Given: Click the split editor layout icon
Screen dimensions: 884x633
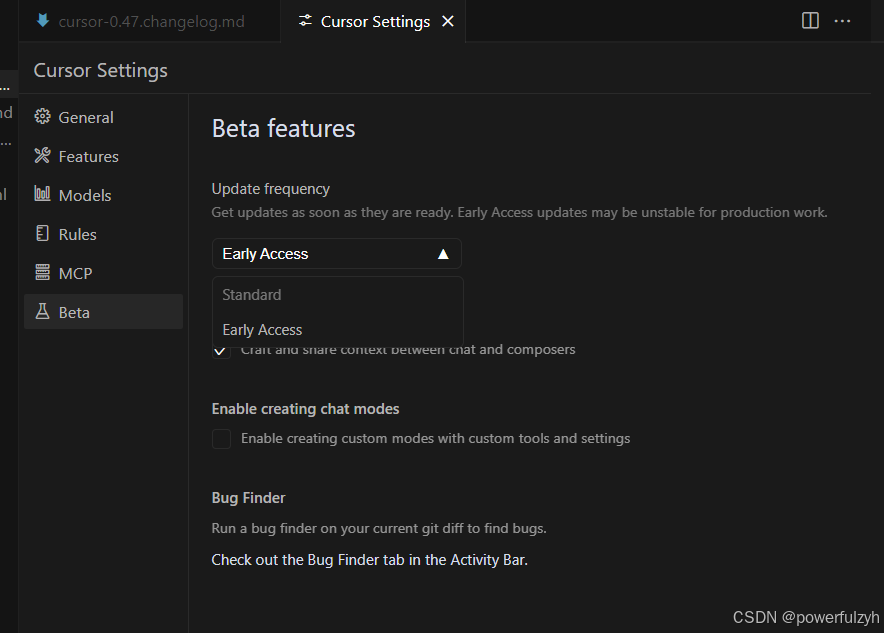Looking at the screenshot, I should point(811,21).
